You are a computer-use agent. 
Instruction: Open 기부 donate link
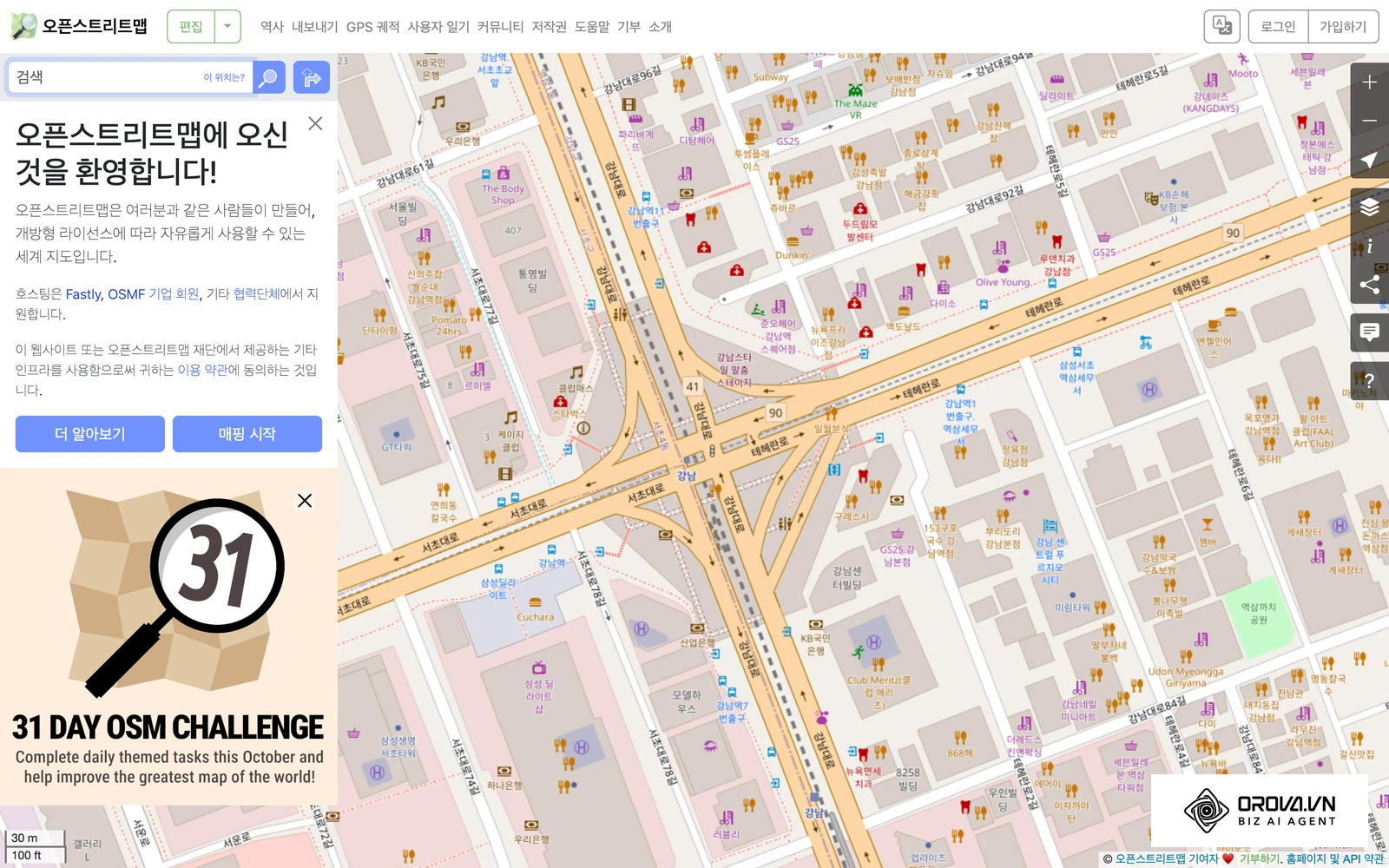pos(629,27)
